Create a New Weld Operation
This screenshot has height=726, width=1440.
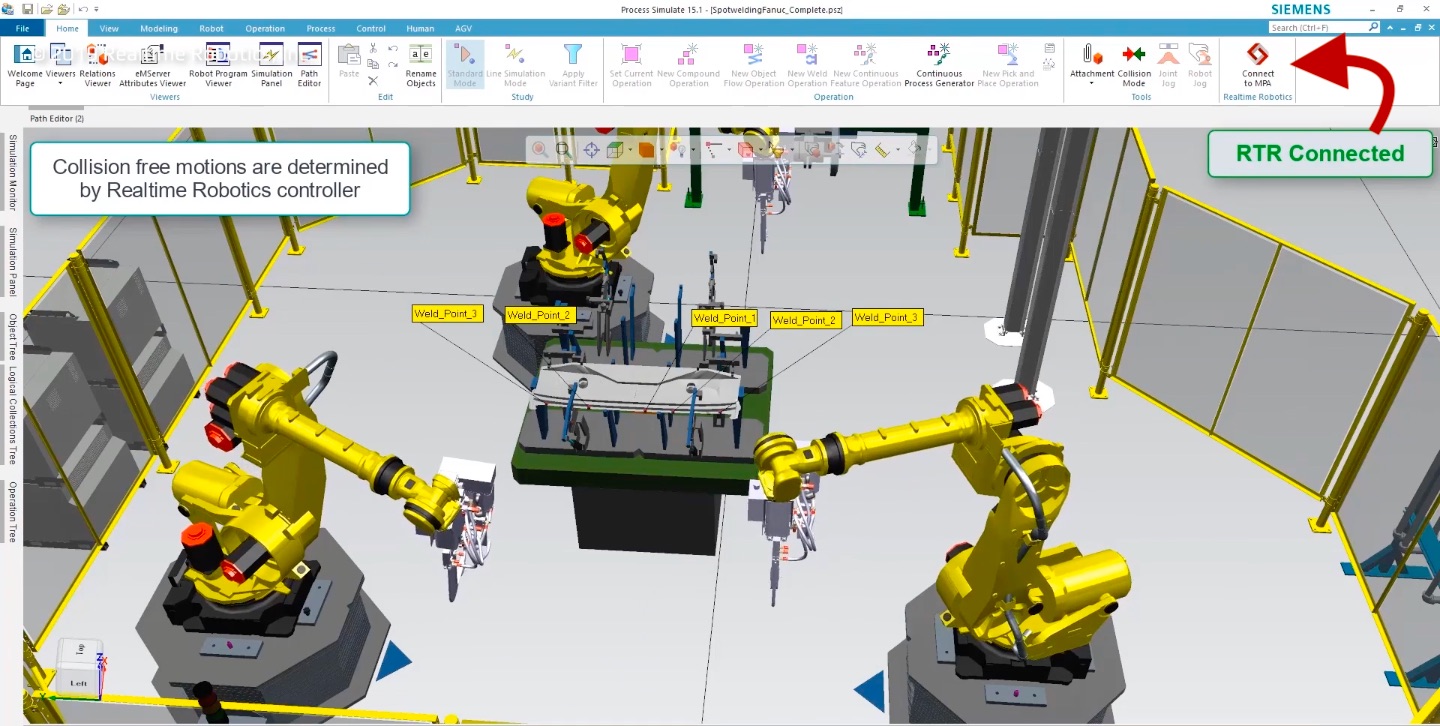pyautogui.click(x=806, y=65)
